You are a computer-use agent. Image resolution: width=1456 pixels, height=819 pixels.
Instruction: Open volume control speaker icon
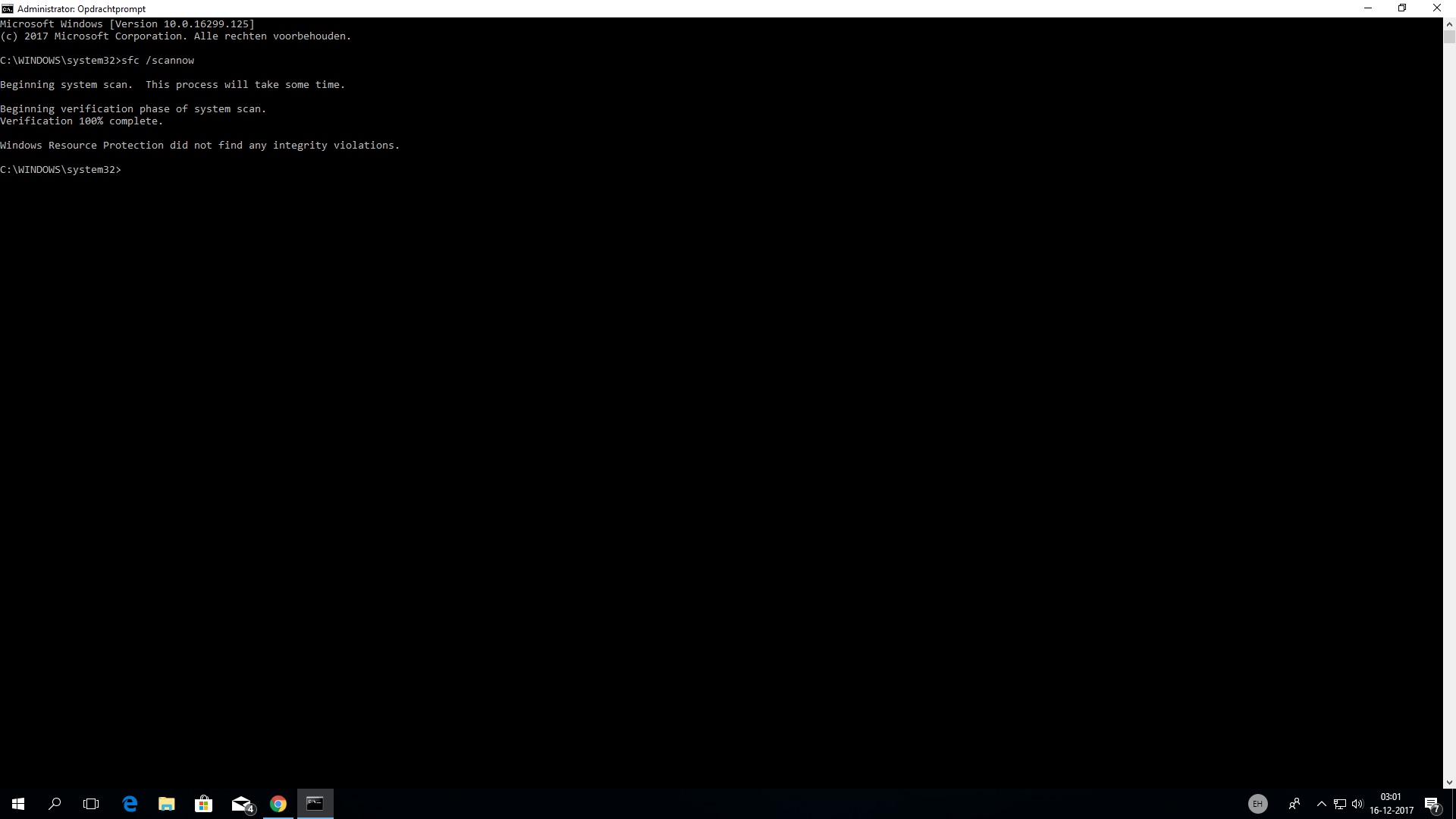pyautogui.click(x=1357, y=804)
